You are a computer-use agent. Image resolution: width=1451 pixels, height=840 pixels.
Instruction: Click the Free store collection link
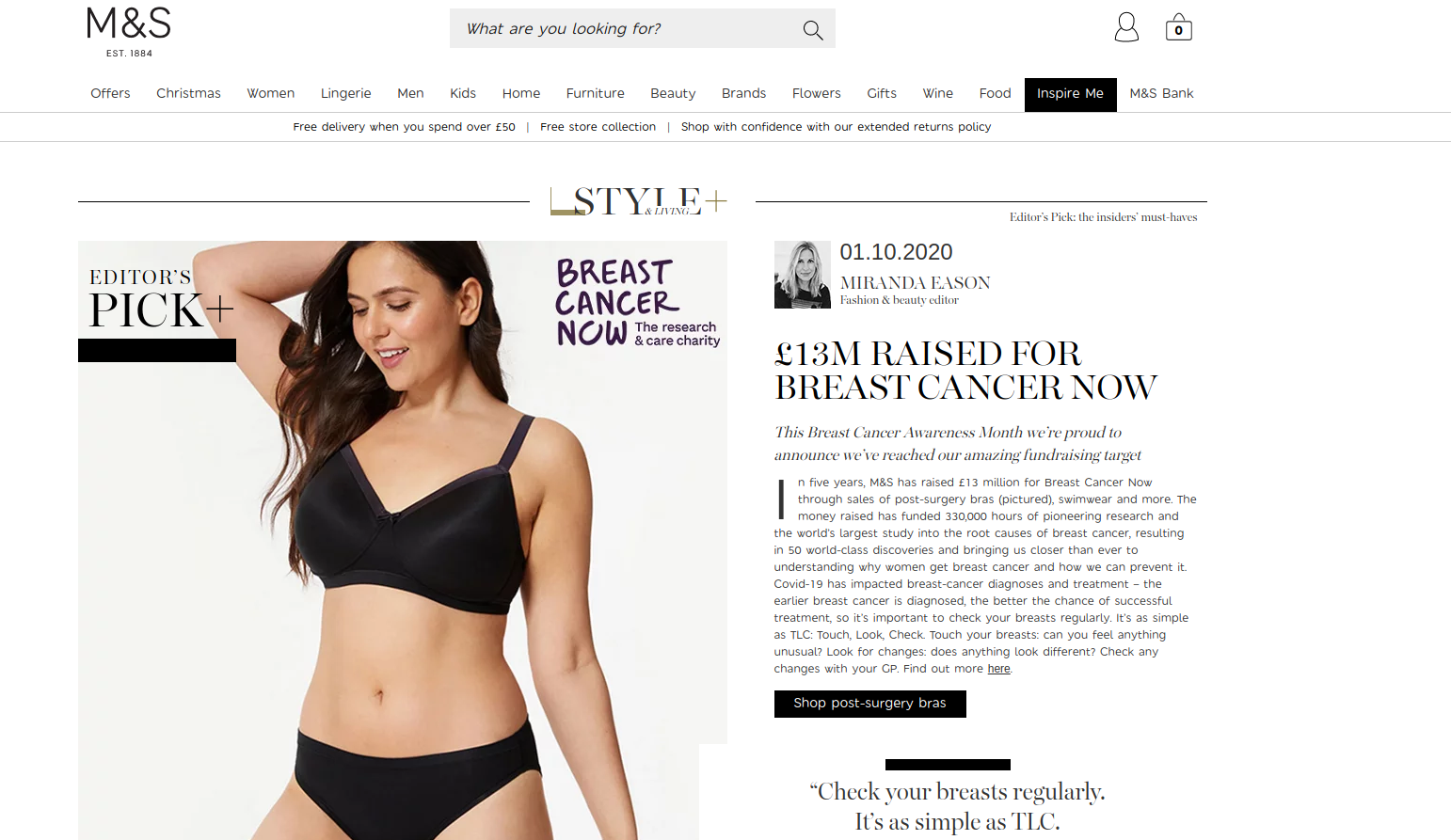(x=598, y=127)
